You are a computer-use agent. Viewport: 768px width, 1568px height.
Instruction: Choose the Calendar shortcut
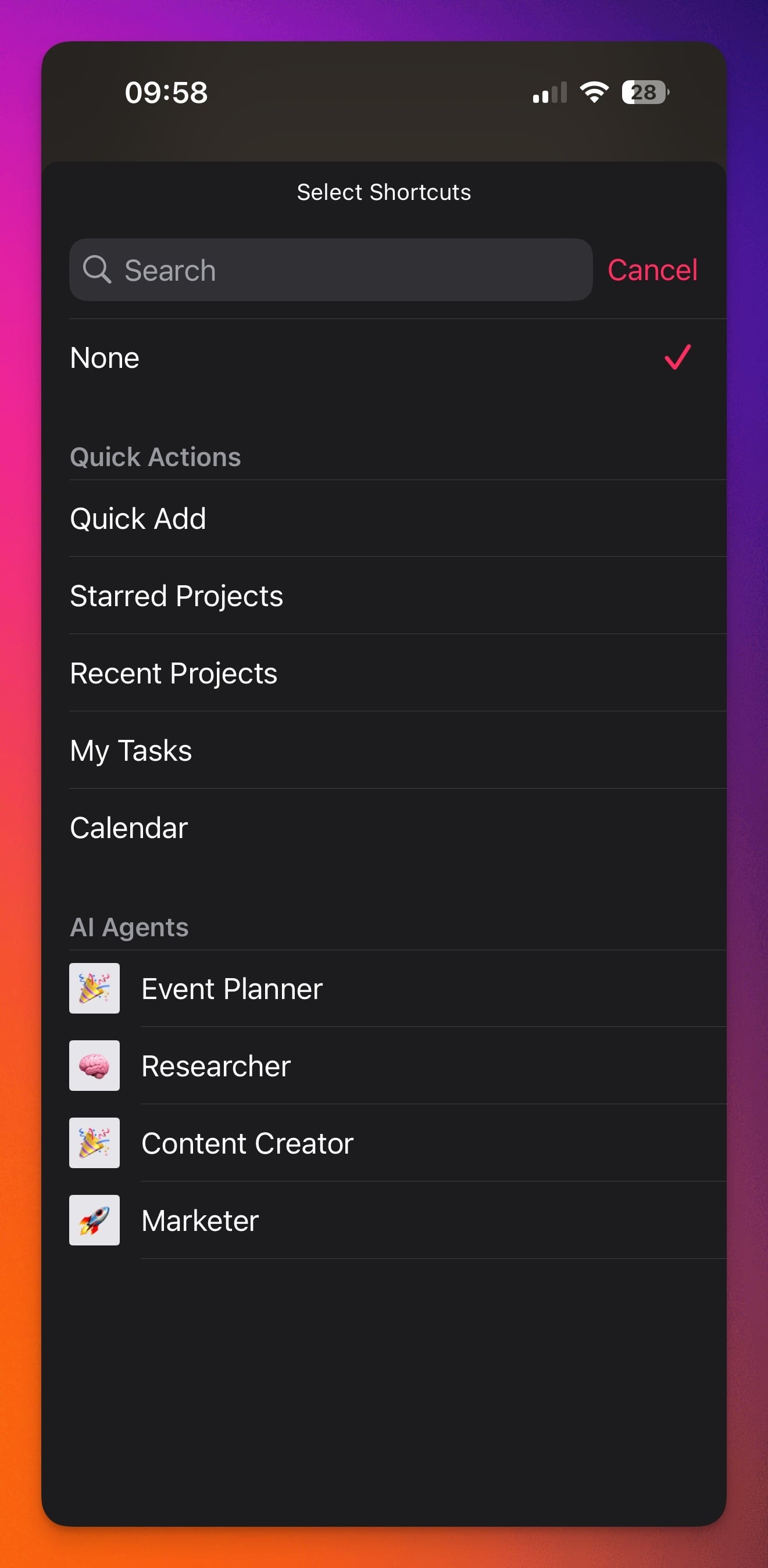click(x=129, y=828)
